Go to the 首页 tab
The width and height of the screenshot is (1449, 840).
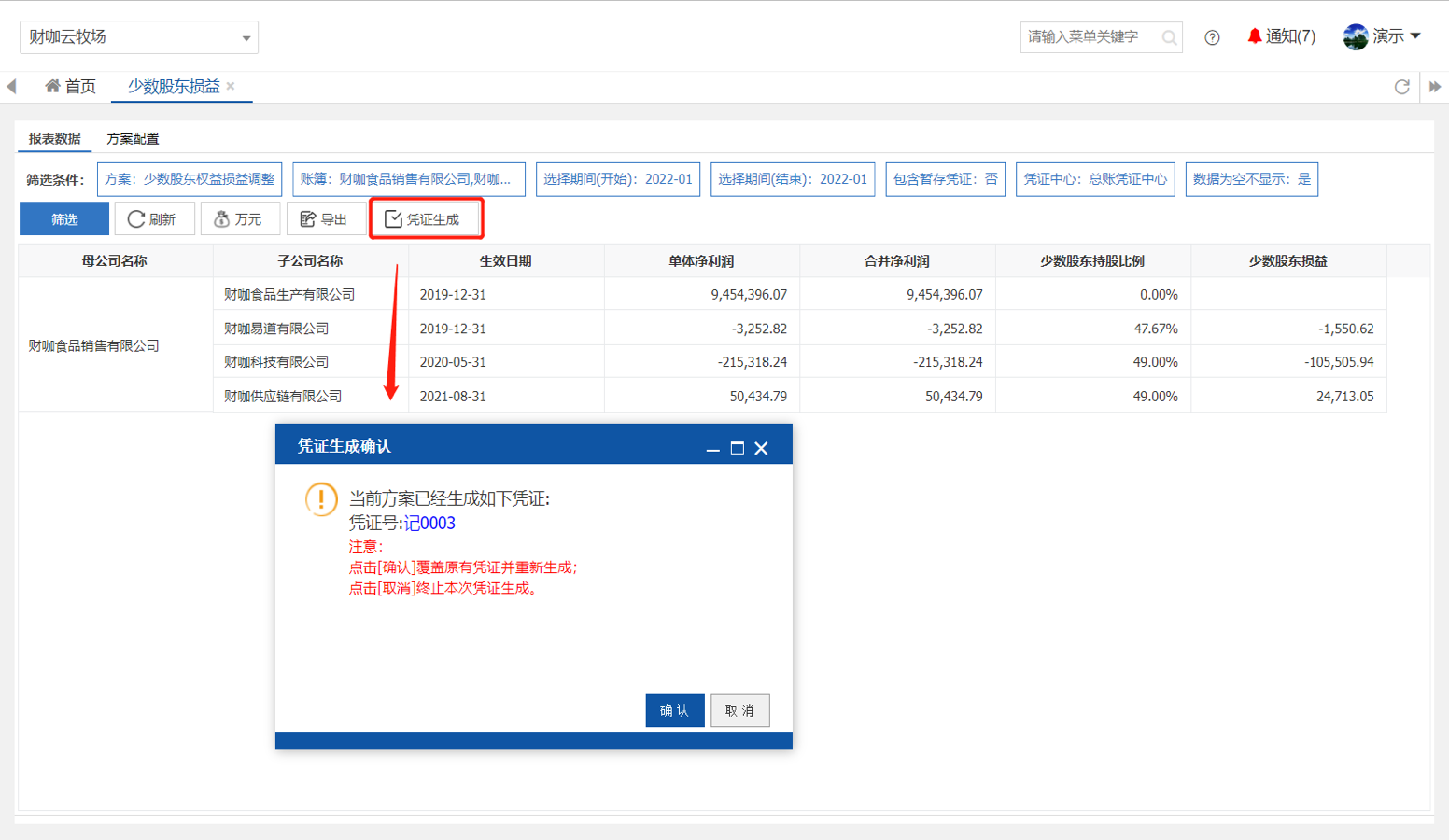pyautogui.click(x=71, y=87)
